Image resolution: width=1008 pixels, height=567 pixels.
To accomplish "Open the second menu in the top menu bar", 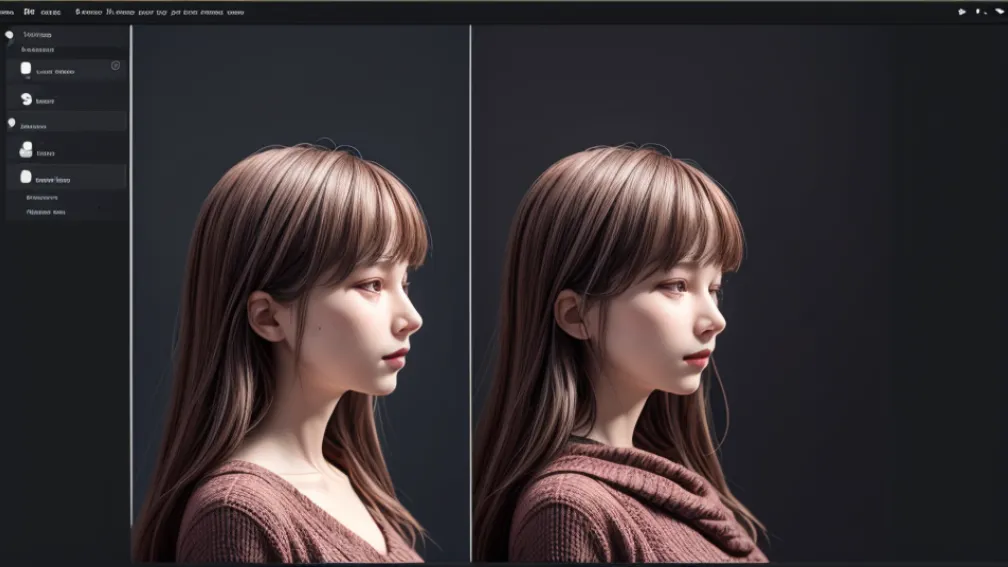I will pos(29,12).
